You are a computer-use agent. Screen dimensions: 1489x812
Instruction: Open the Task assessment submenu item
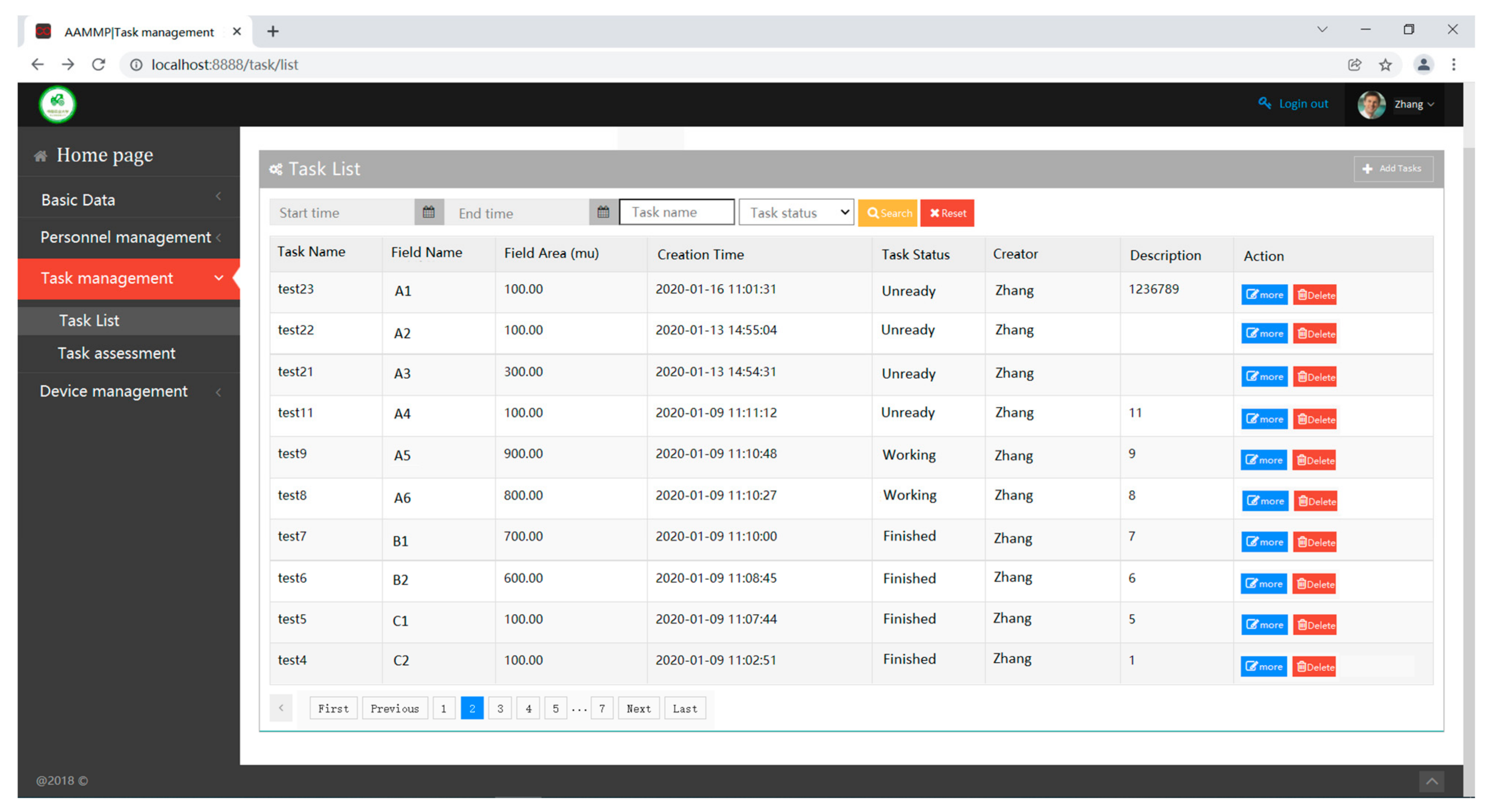pos(116,353)
